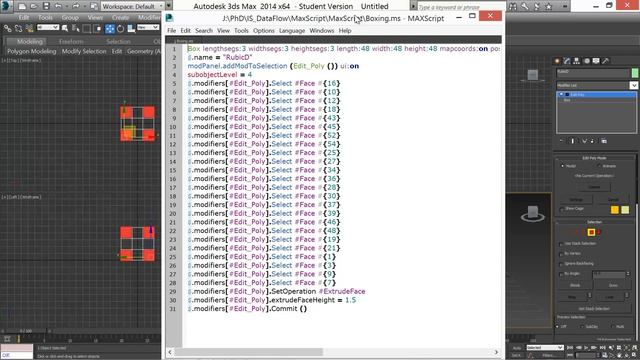Viewport: 640px width, 360px height.
Task: Select SubObj radio under Preview Selection
Action: tap(582, 327)
